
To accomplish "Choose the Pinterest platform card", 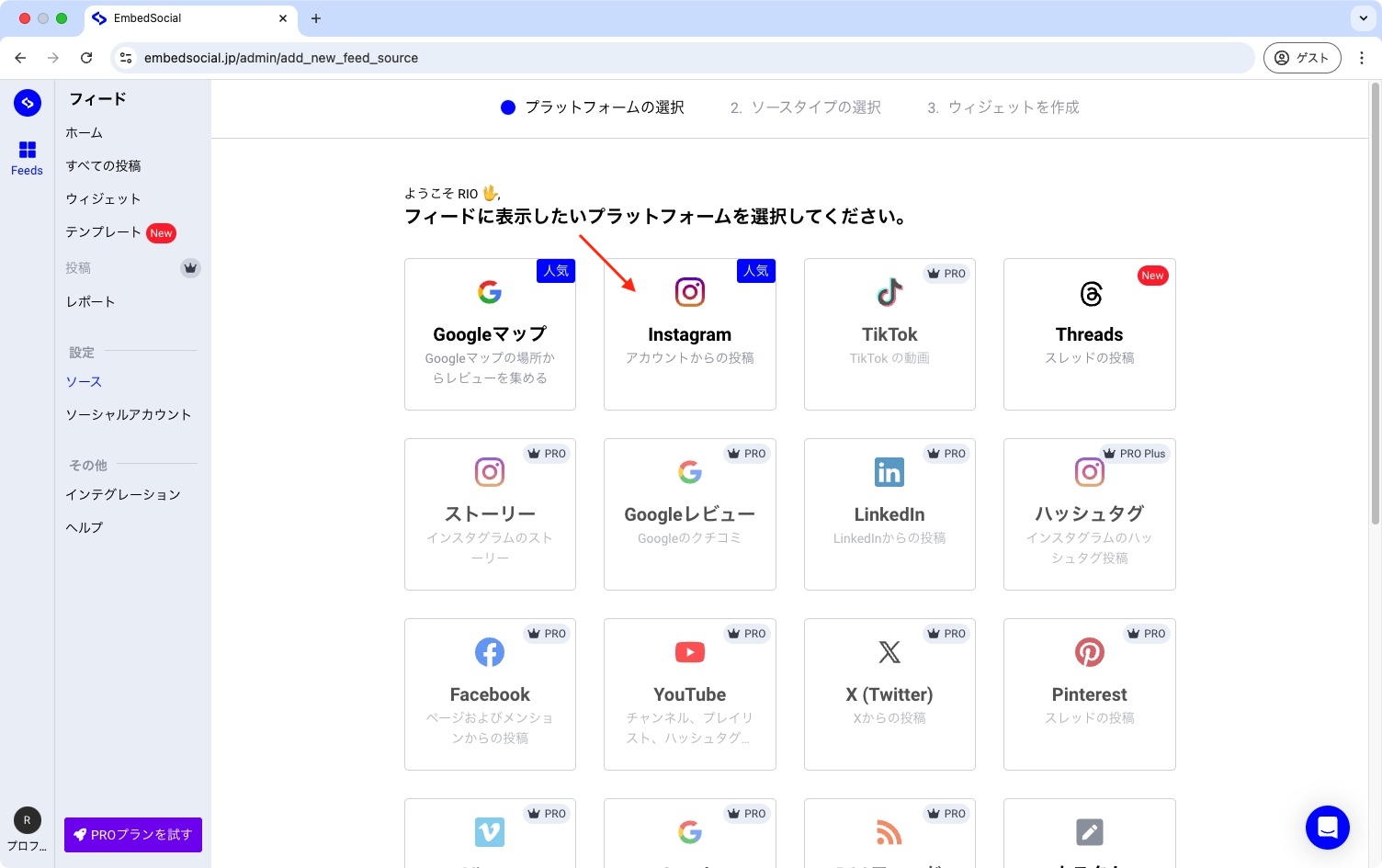I will click(x=1090, y=694).
